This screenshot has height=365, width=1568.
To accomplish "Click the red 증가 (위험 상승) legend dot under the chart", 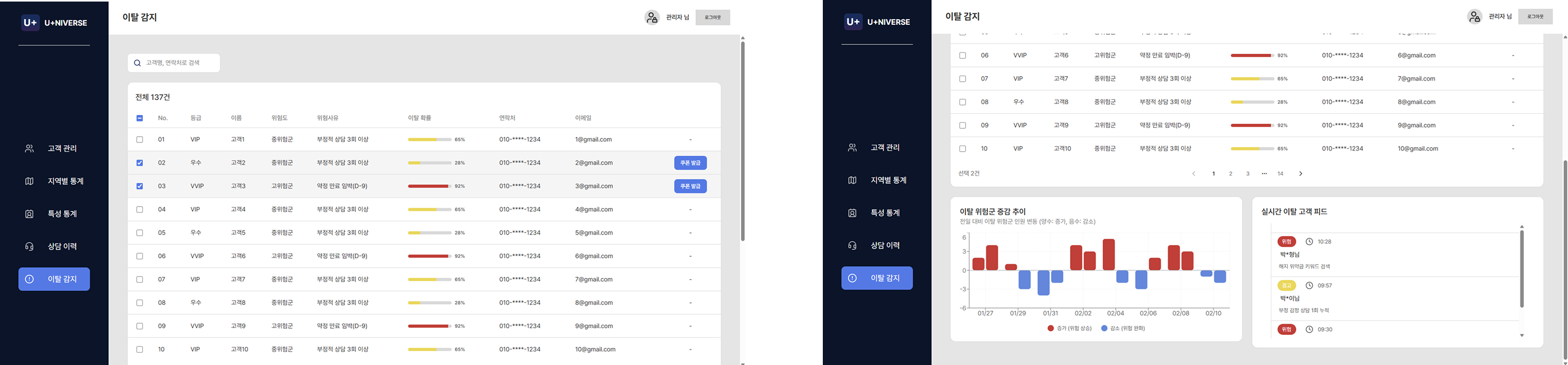I will (x=1051, y=328).
